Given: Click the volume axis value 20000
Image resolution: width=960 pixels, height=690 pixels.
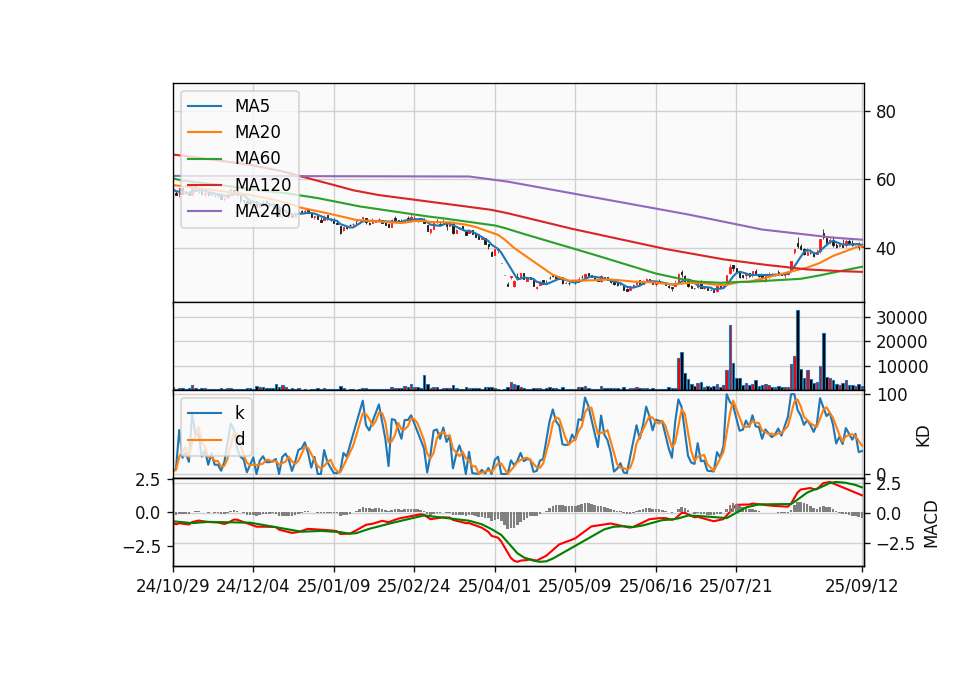Looking at the screenshot, I should click(x=901, y=342).
